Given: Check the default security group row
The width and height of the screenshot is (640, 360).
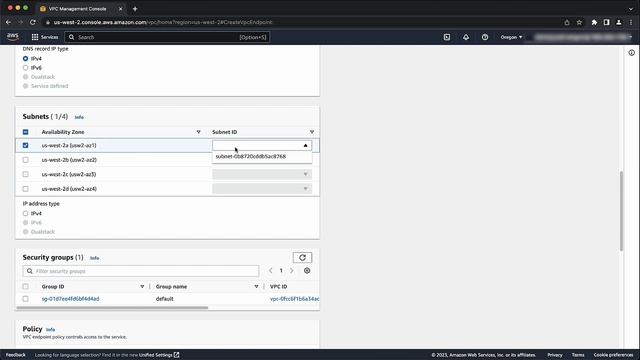Looking at the screenshot, I should 25,299.
